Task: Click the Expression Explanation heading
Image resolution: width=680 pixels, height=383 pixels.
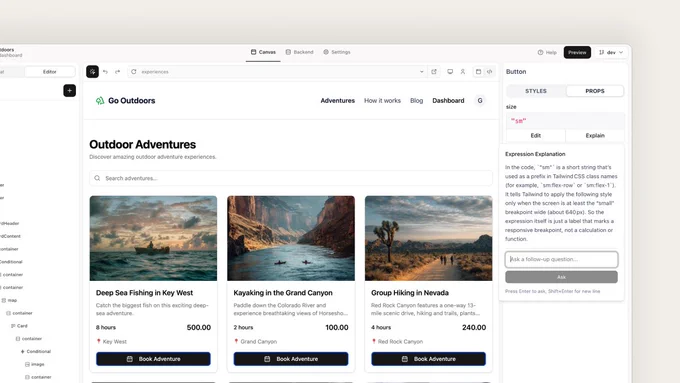Action: click(x=535, y=154)
